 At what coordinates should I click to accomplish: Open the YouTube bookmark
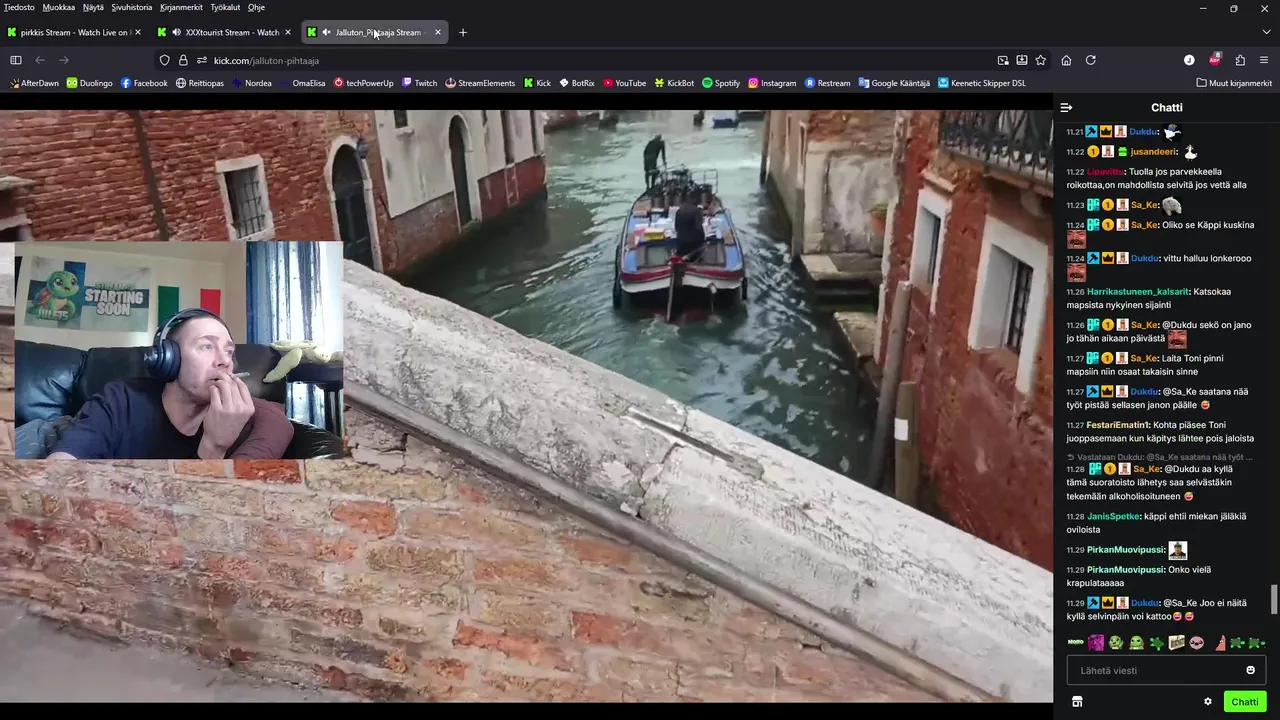[624, 83]
